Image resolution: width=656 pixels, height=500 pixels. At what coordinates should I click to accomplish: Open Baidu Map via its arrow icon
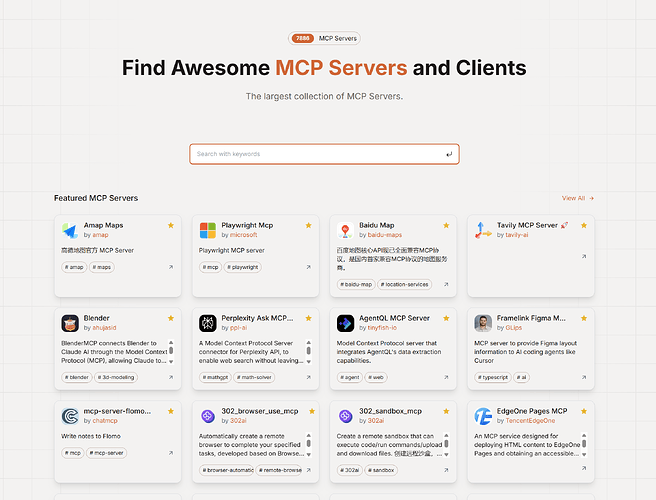[x=446, y=285]
